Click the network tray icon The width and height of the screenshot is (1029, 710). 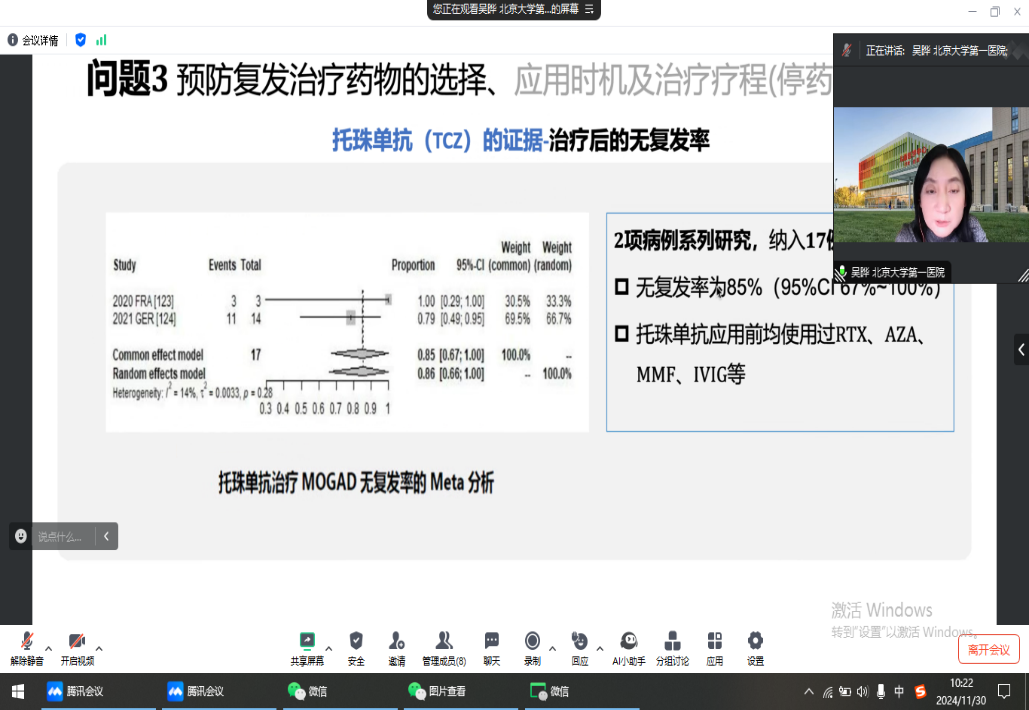tap(828, 692)
